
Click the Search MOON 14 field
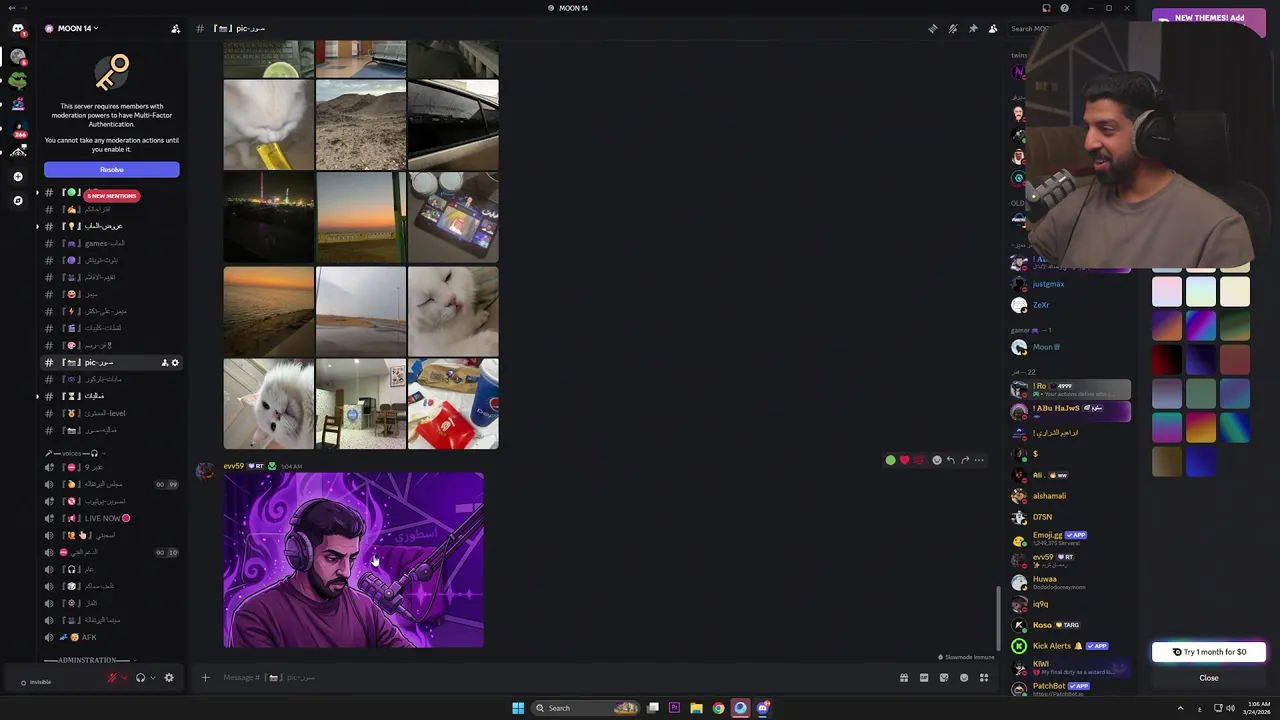pyautogui.click(x=1029, y=28)
